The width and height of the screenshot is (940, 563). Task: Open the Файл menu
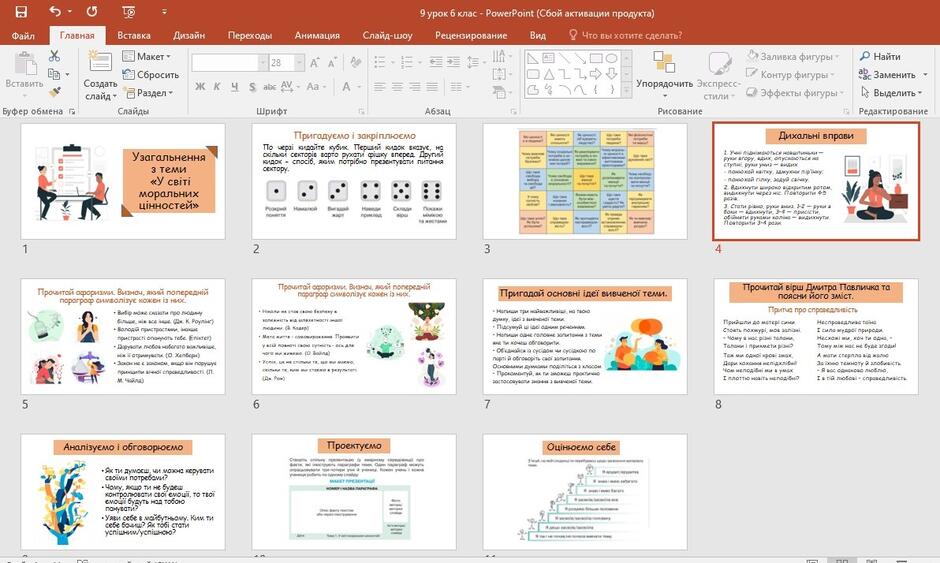[x=23, y=35]
